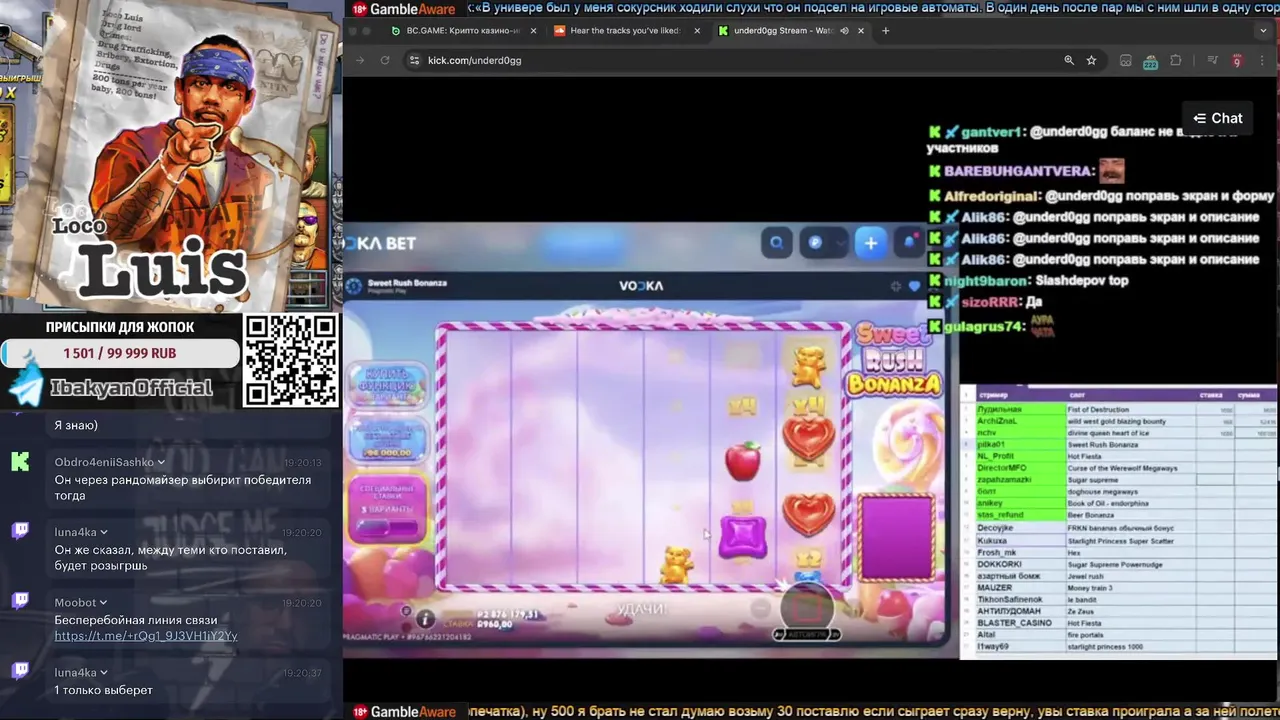Click the purple multiplier box beside reels

click(897, 536)
